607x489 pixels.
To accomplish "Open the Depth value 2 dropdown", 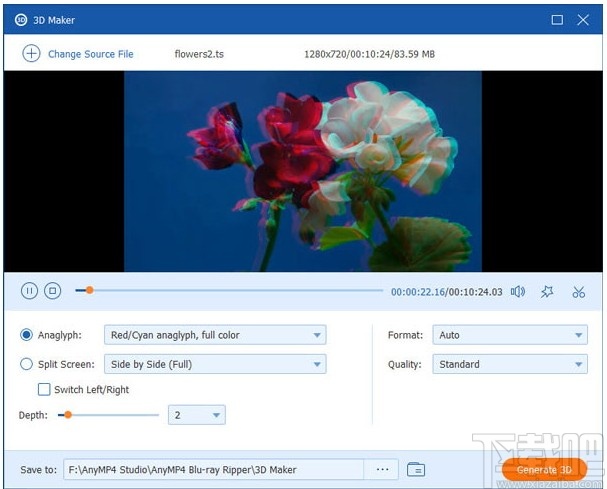I will tap(197, 415).
